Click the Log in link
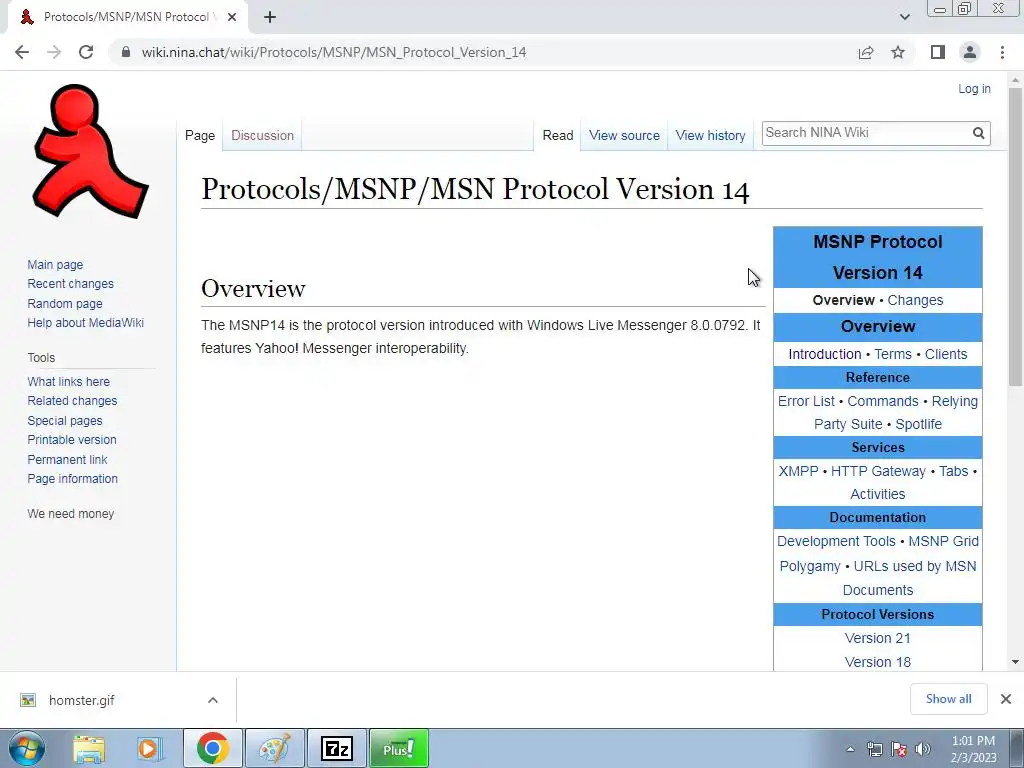1024x768 pixels. pyautogui.click(x=974, y=89)
